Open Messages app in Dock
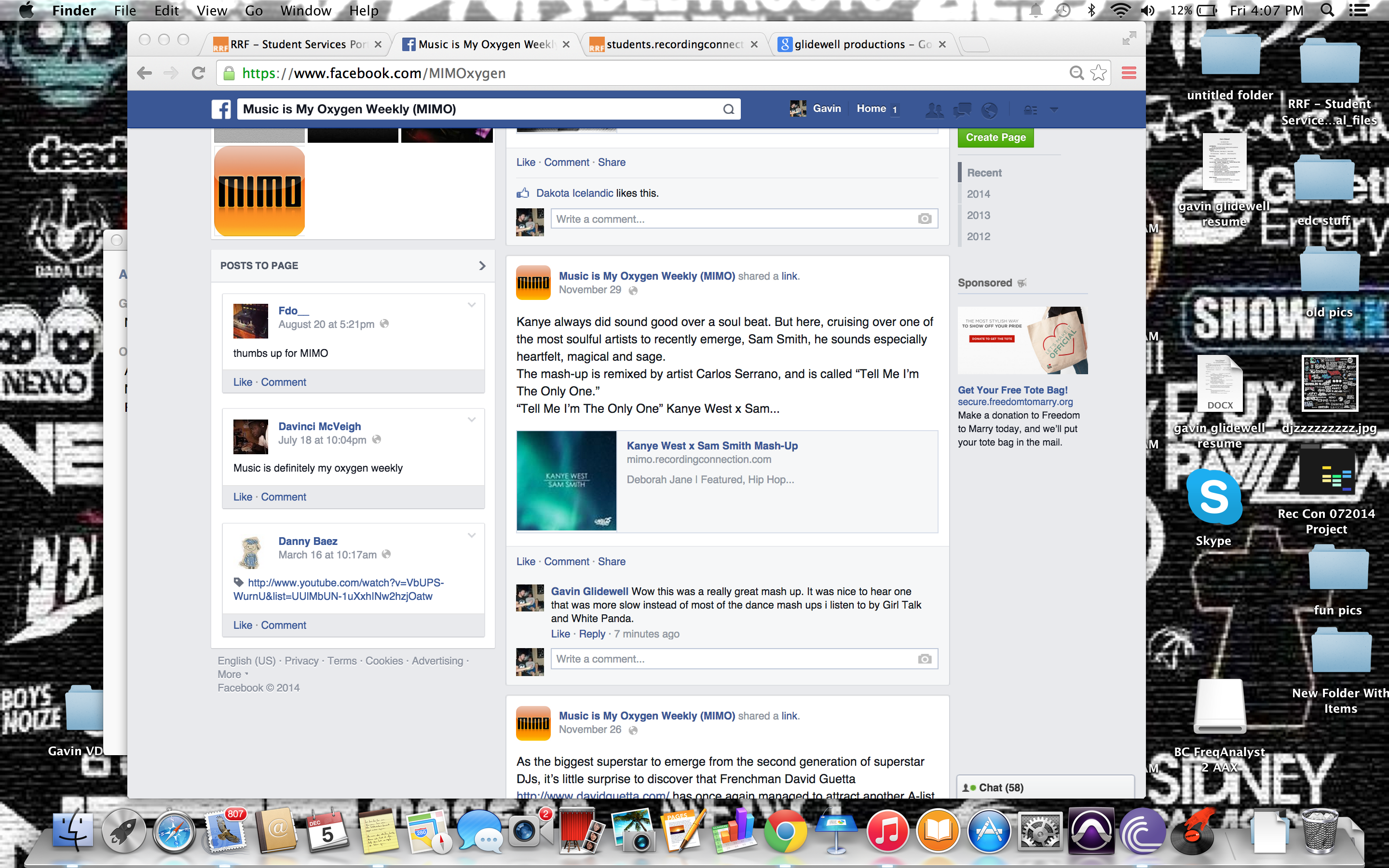 [480, 832]
